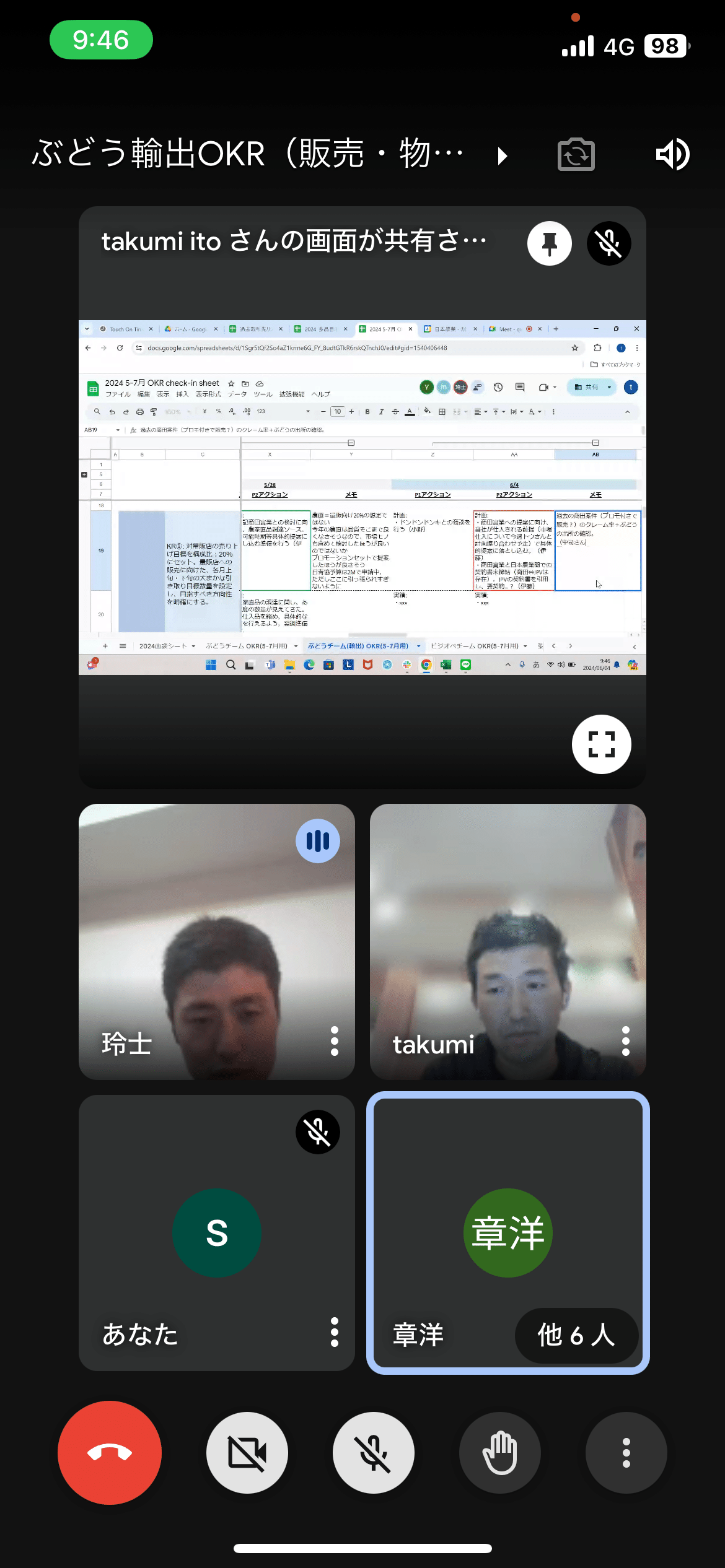End the call with the red hang-up button
725x1568 pixels.
[x=110, y=1452]
